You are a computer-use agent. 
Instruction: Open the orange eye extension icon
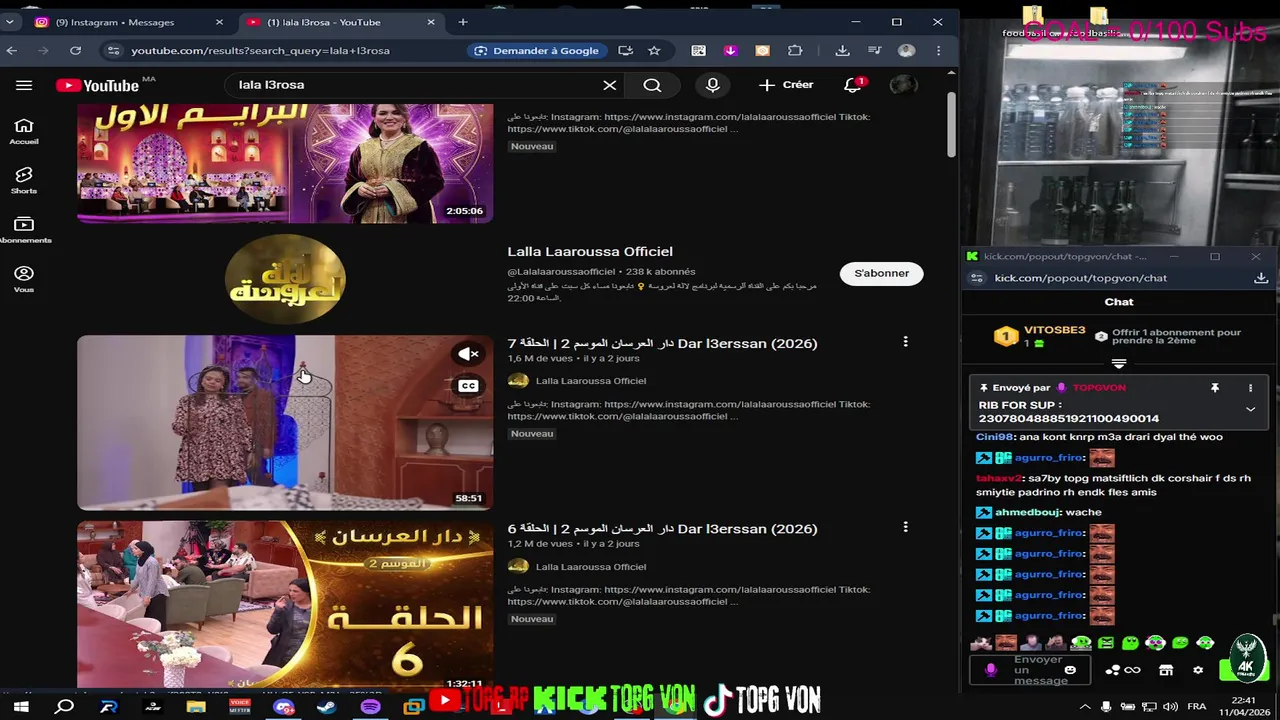762,50
